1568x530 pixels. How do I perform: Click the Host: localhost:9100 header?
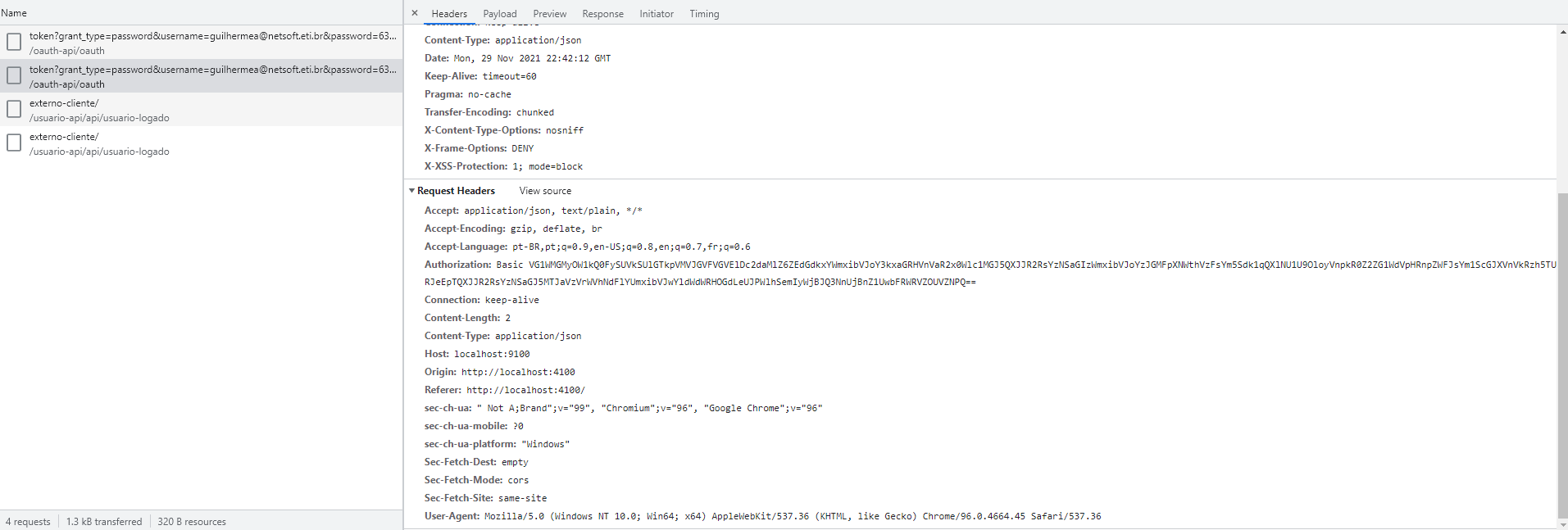point(477,354)
